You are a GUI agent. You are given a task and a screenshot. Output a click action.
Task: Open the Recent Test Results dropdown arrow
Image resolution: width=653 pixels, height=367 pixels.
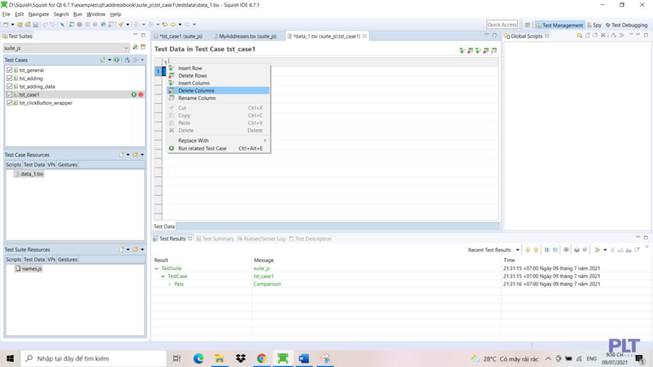point(518,250)
